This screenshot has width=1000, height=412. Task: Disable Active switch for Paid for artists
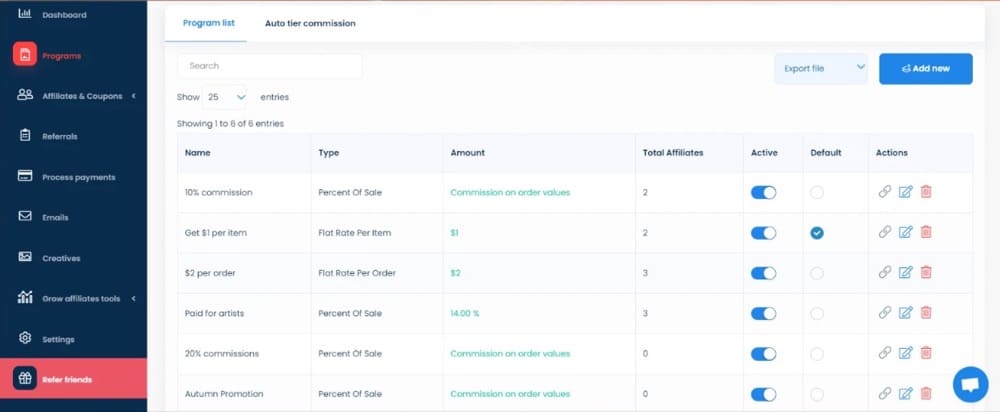coord(763,313)
